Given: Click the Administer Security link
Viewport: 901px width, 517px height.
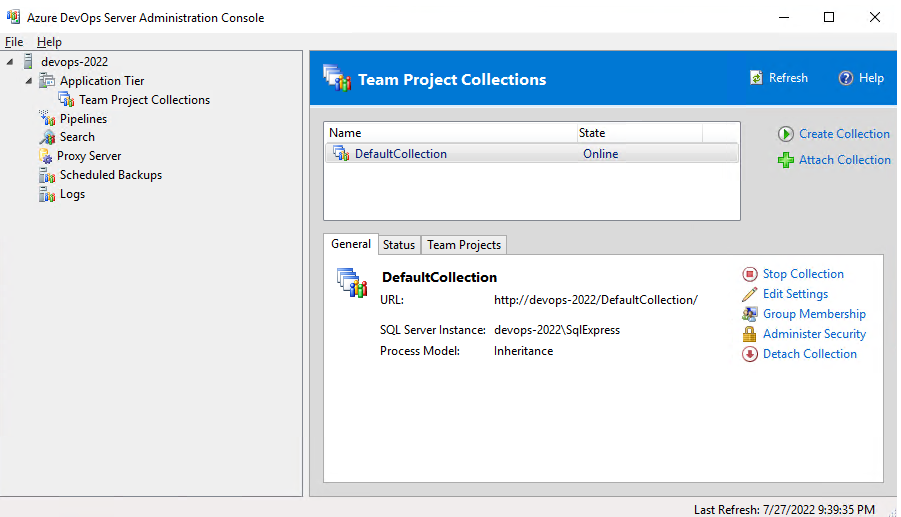Looking at the screenshot, I should click(x=814, y=334).
